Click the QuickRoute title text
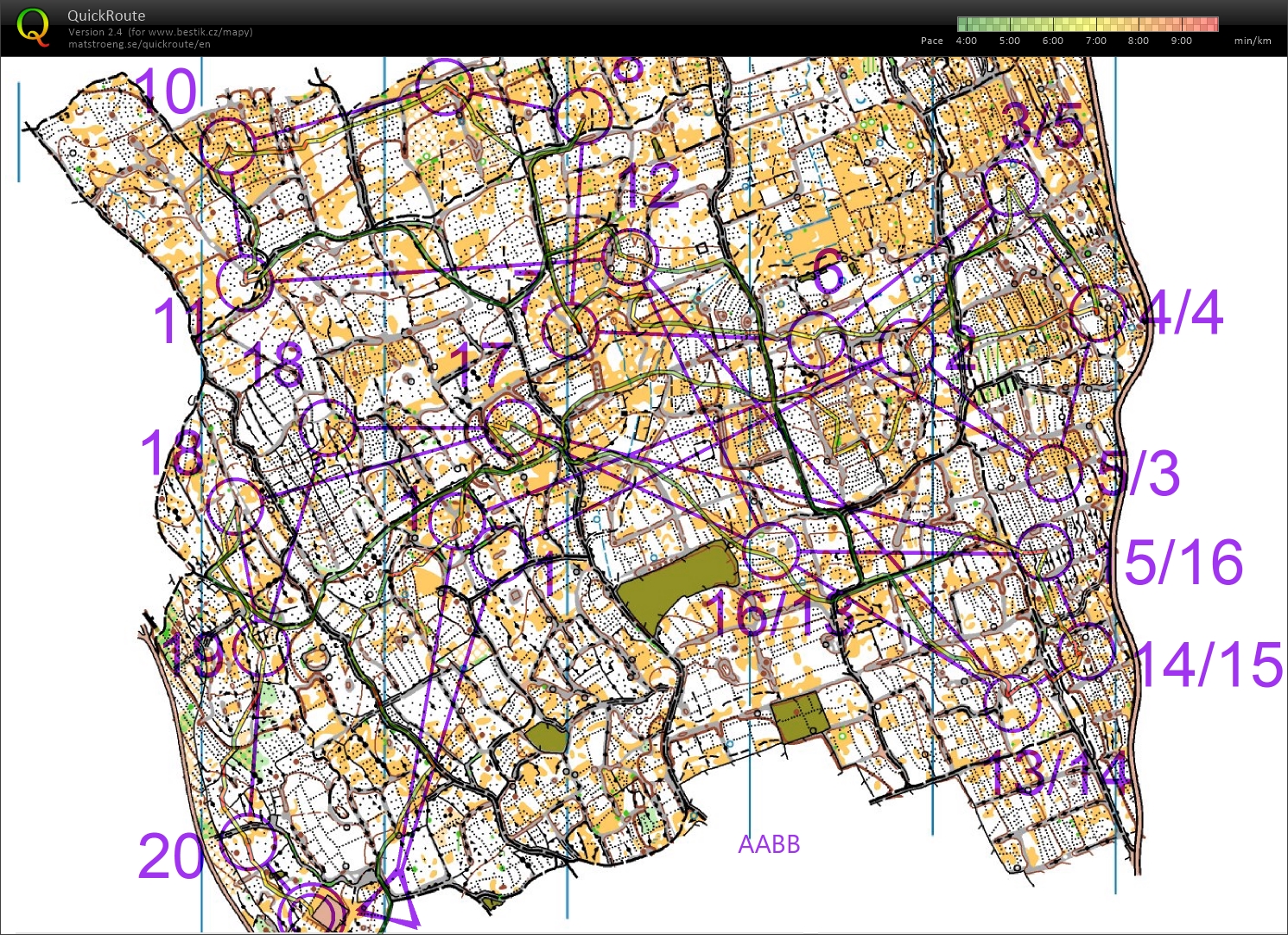Image resolution: width=1288 pixels, height=935 pixels. 106,16
